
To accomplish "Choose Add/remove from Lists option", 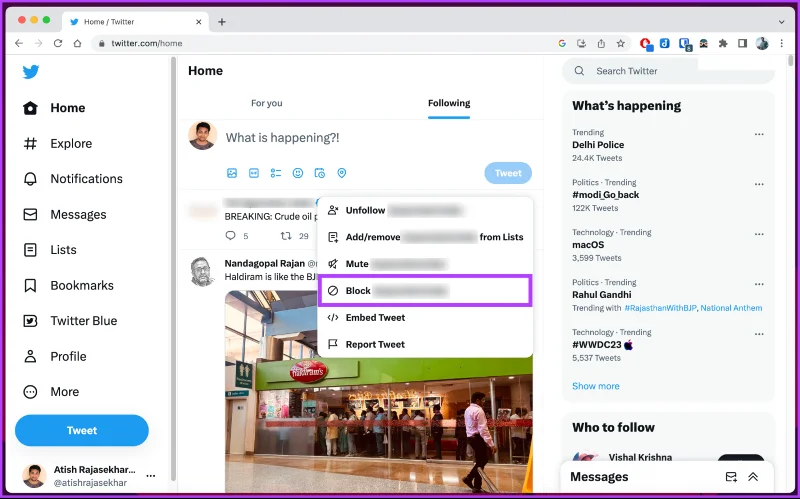I will pyautogui.click(x=425, y=237).
